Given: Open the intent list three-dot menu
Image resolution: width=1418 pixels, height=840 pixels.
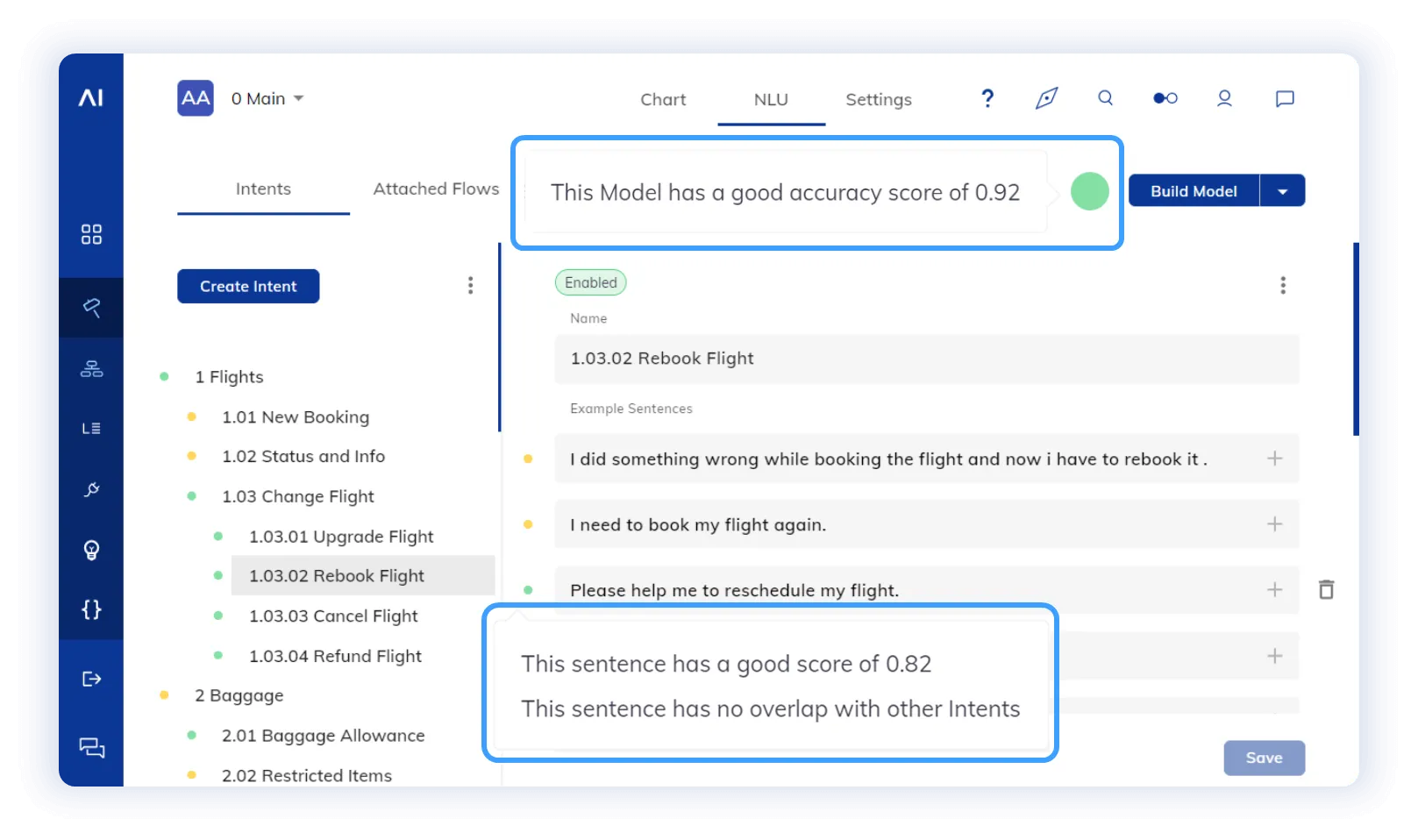Looking at the screenshot, I should tap(471, 285).
